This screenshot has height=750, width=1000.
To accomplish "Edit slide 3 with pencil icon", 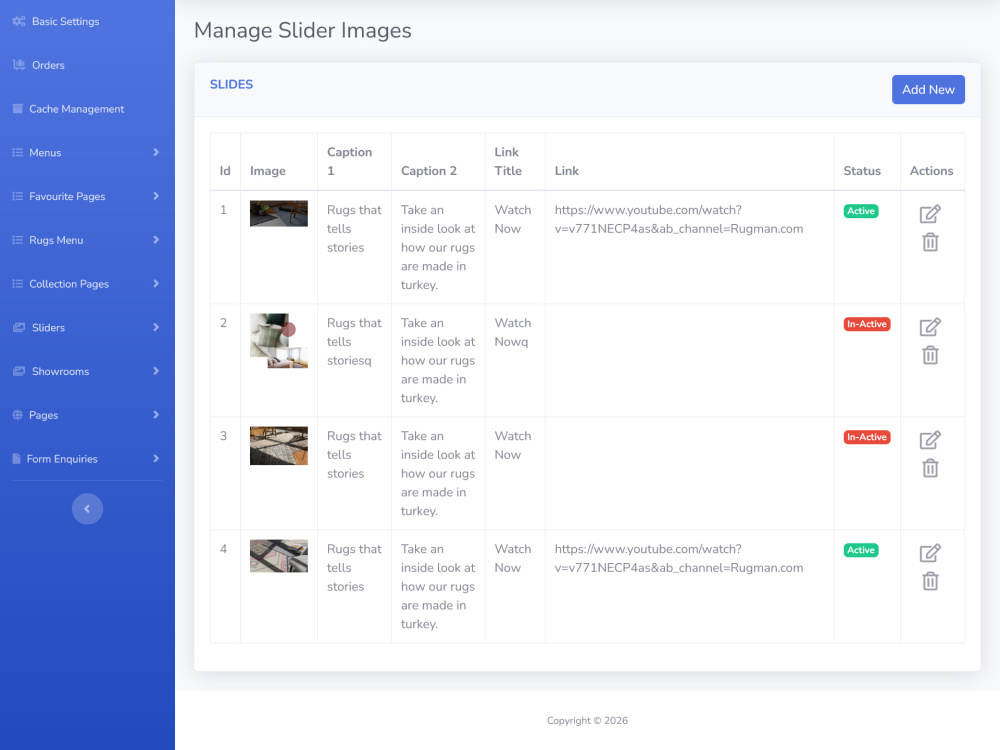I will coord(930,439).
